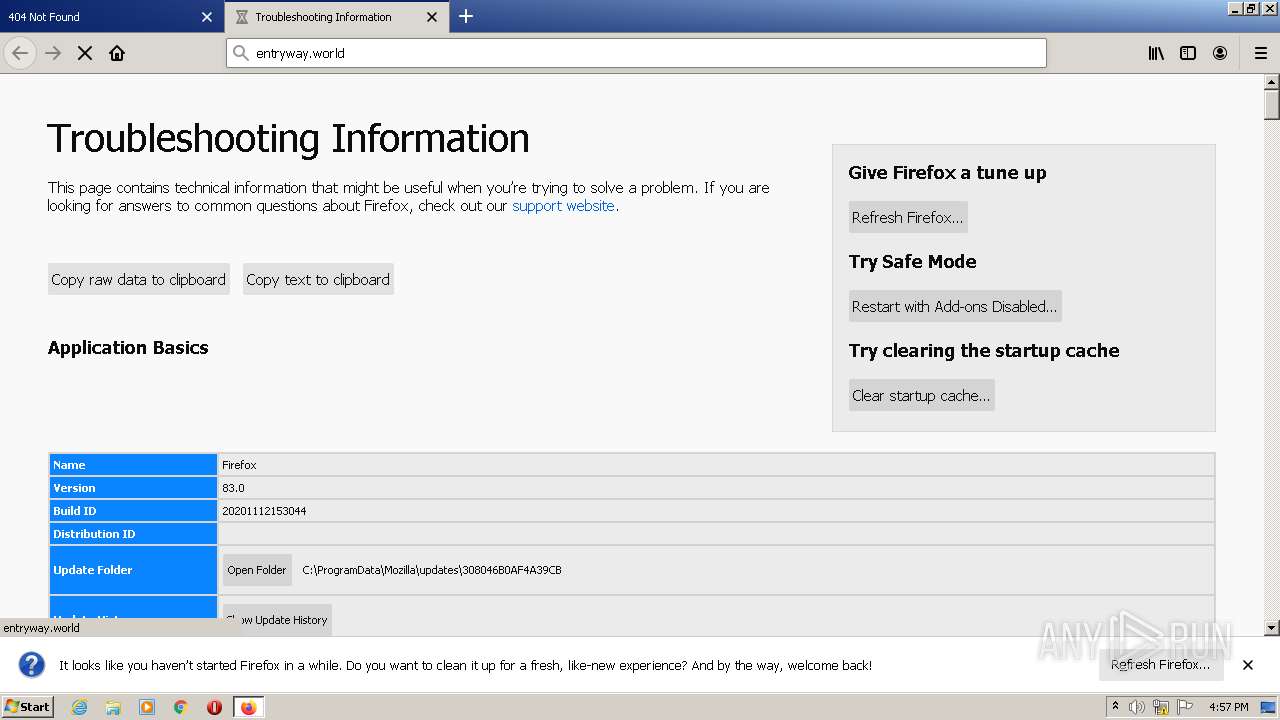
Task: Dismiss the notification bar
Action: click(x=1248, y=665)
